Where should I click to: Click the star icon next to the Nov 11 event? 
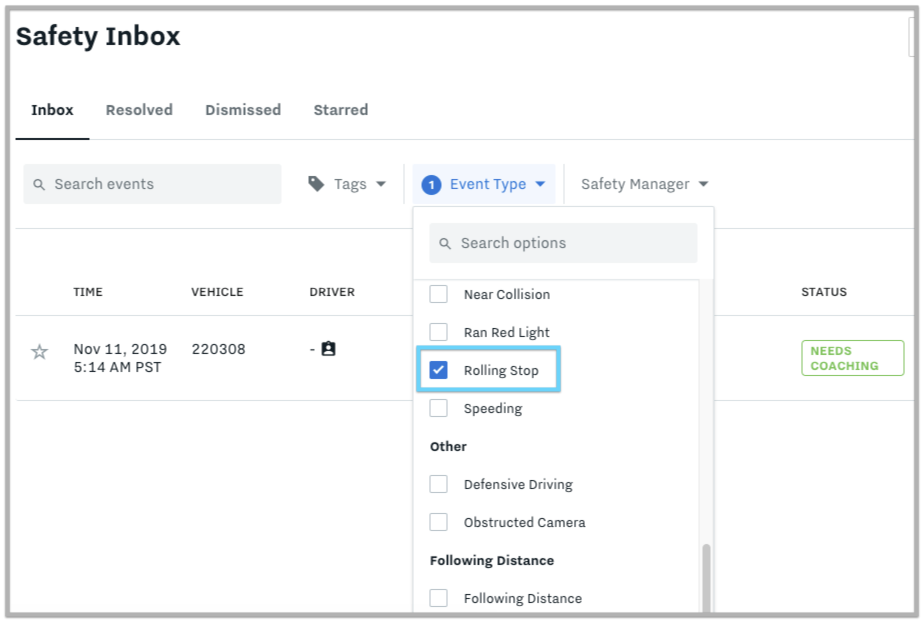(x=39, y=352)
